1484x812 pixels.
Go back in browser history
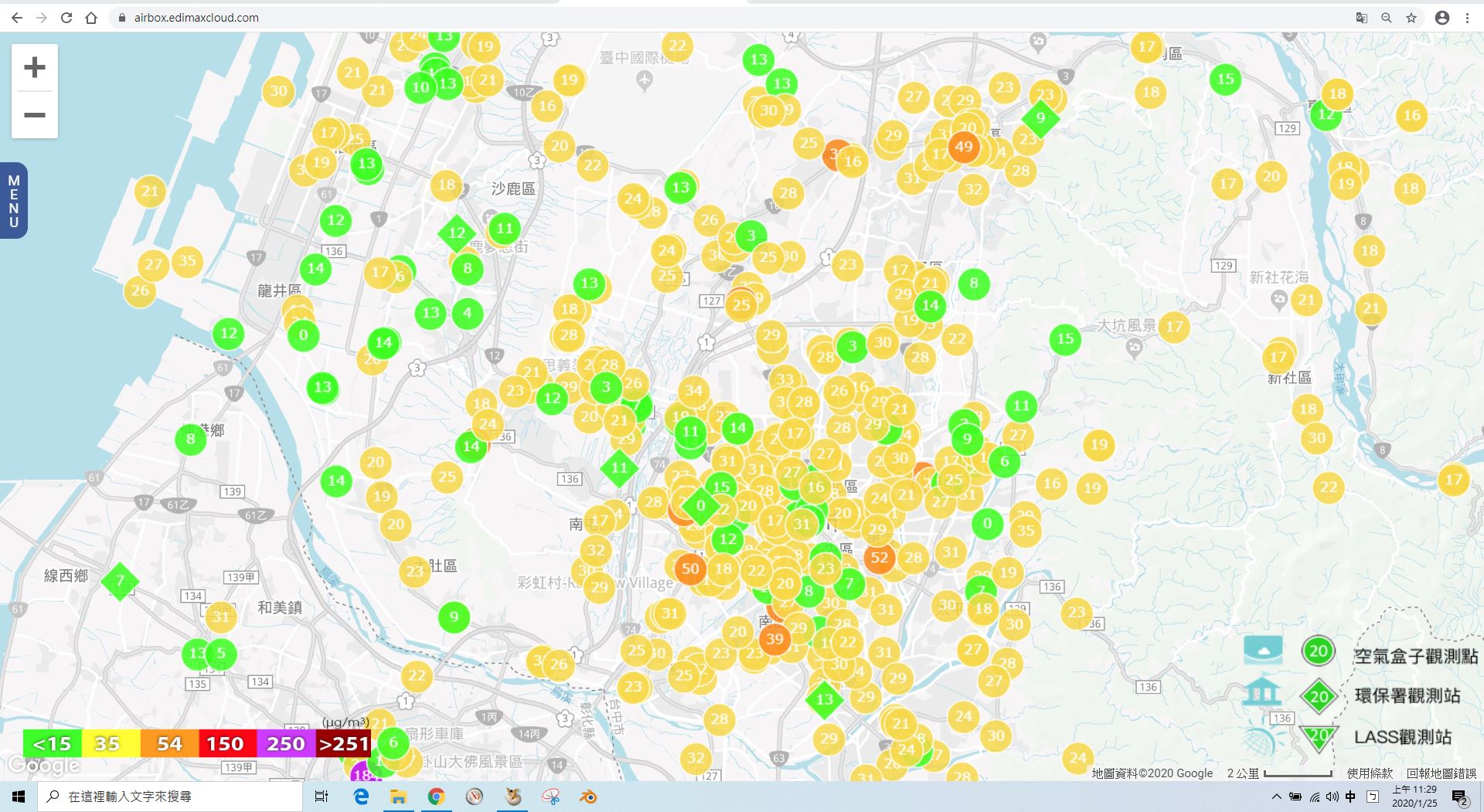click(17, 17)
